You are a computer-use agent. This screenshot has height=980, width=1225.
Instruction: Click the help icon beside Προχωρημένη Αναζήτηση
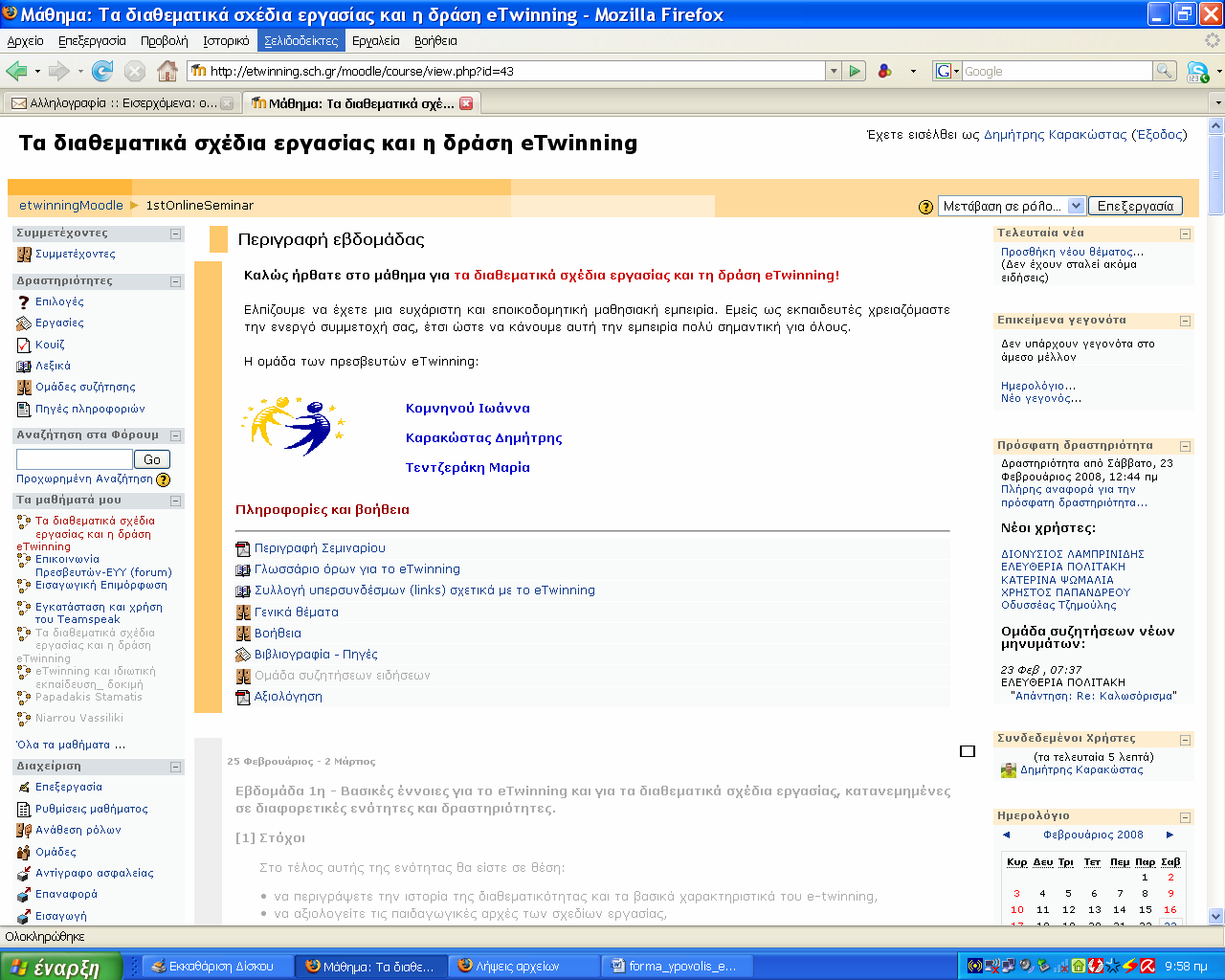click(x=164, y=479)
